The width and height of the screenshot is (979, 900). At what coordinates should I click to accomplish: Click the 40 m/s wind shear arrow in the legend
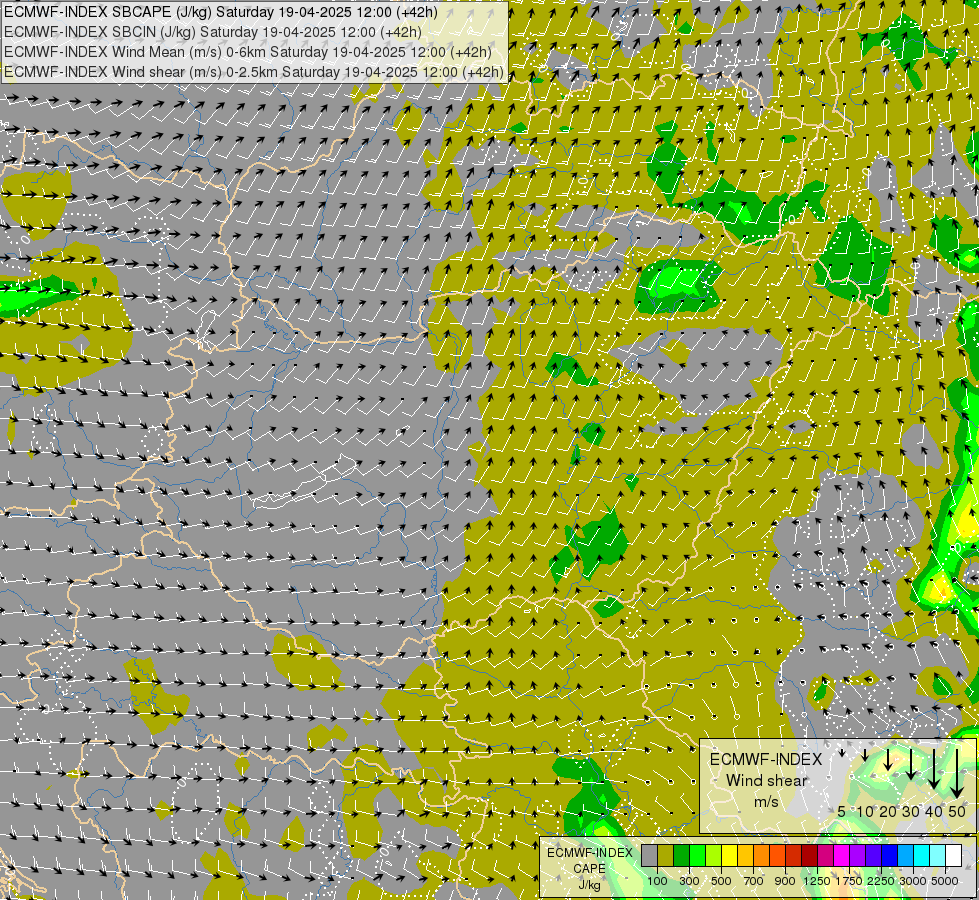pyautogui.click(x=934, y=769)
